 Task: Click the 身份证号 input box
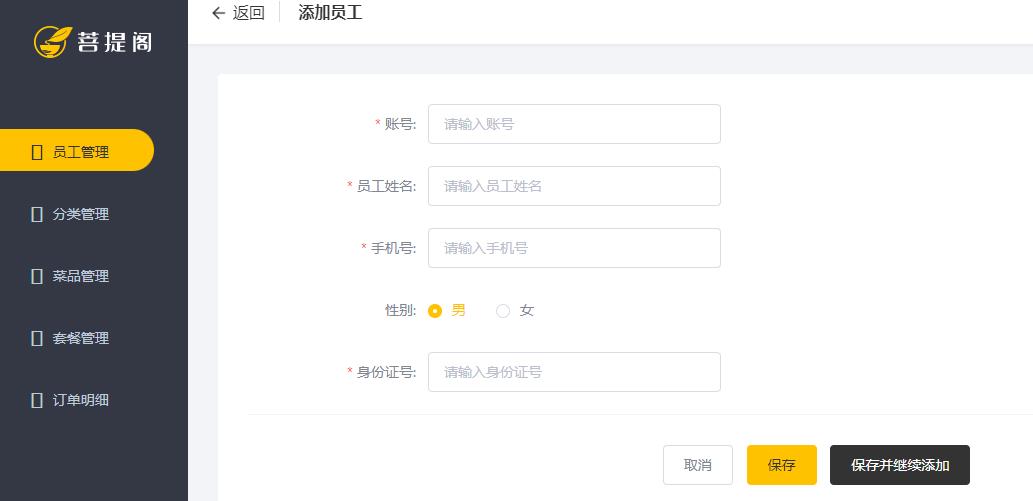(x=574, y=372)
